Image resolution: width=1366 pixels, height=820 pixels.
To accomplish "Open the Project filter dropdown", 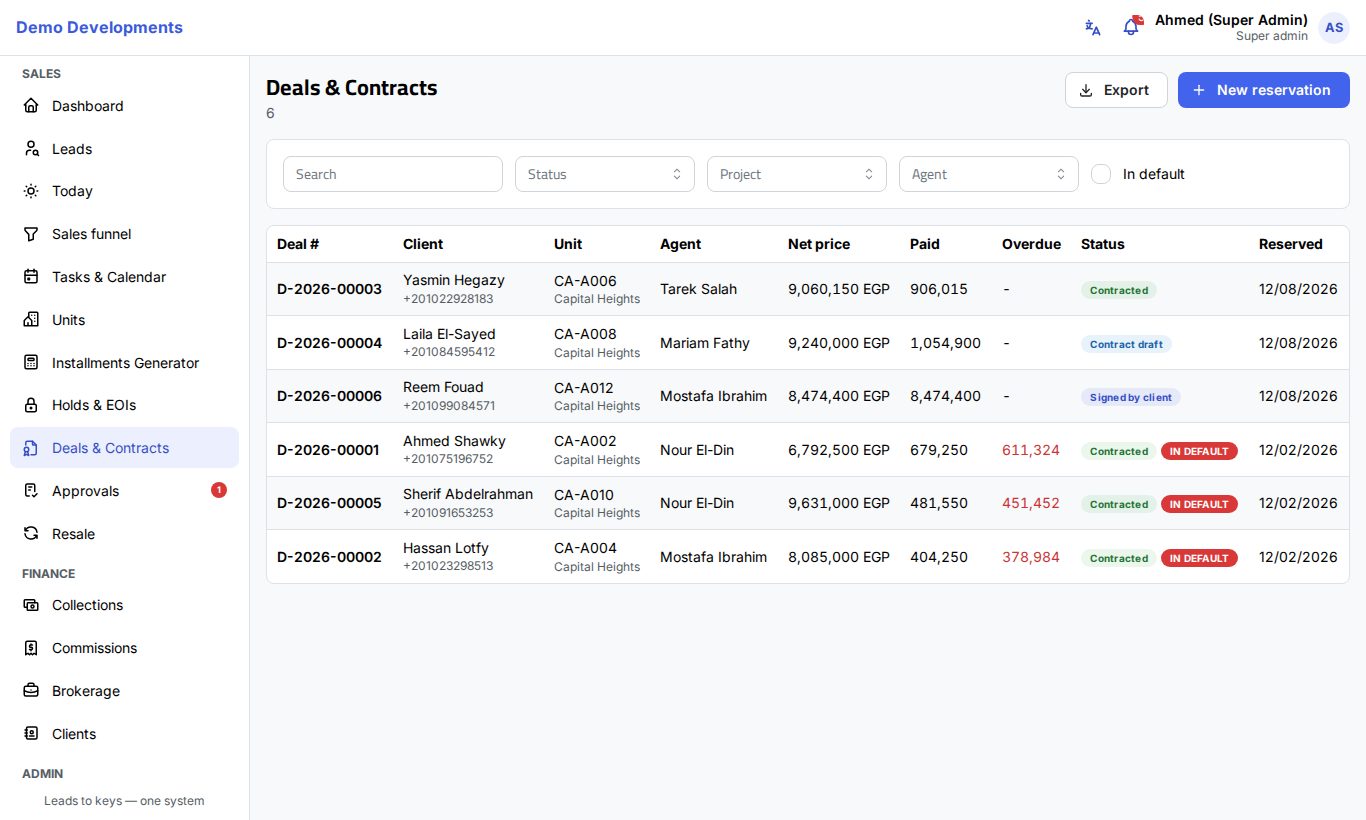I will pyautogui.click(x=797, y=174).
